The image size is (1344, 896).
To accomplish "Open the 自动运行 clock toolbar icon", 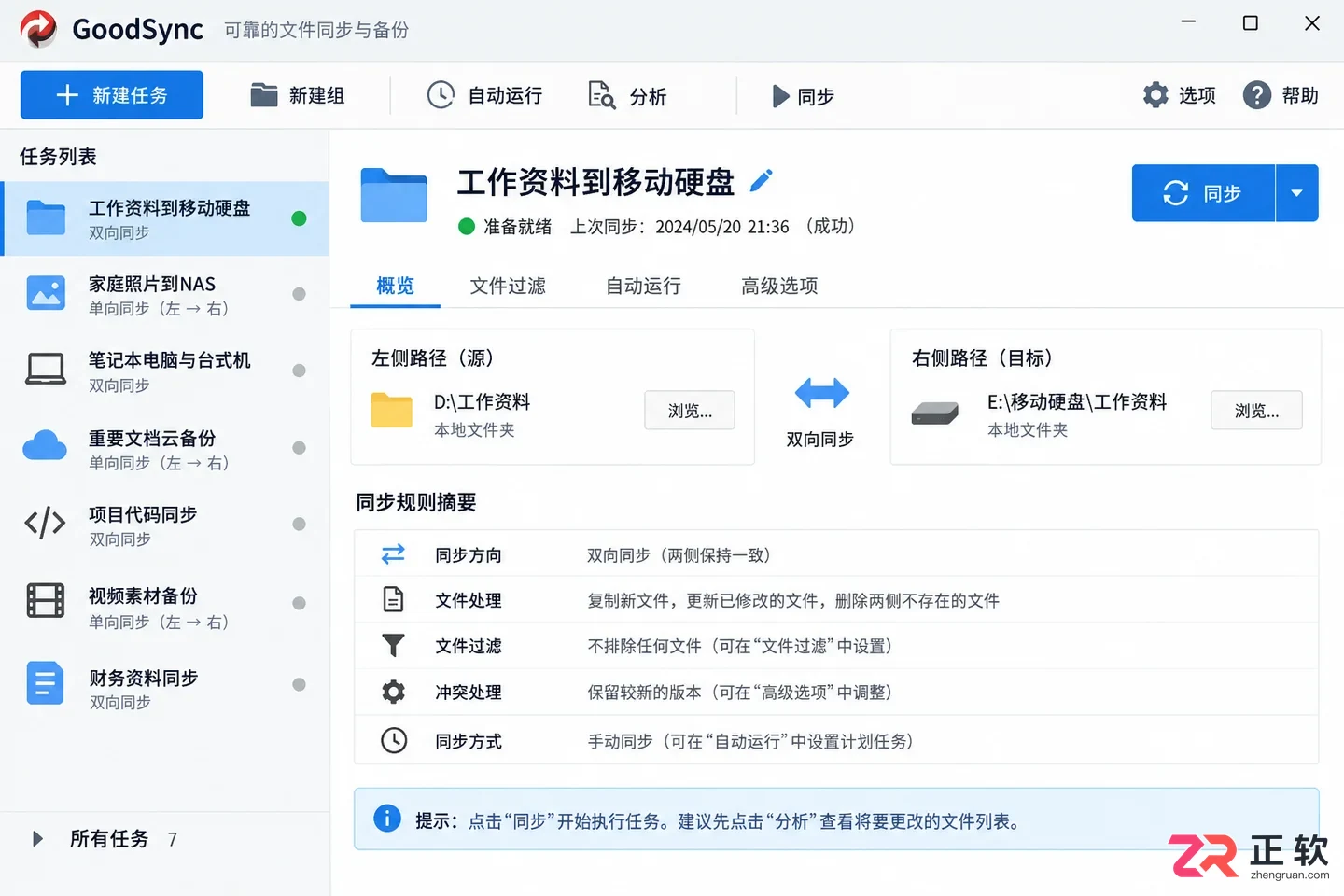I will coord(441,95).
